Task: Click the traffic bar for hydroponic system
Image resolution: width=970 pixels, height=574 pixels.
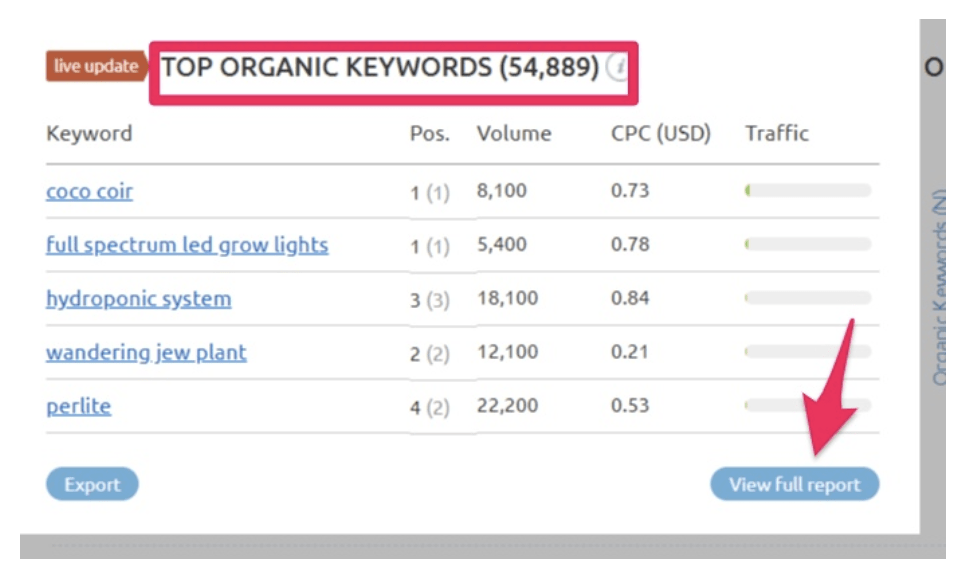Action: pyautogui.click(x=808, y=298)
